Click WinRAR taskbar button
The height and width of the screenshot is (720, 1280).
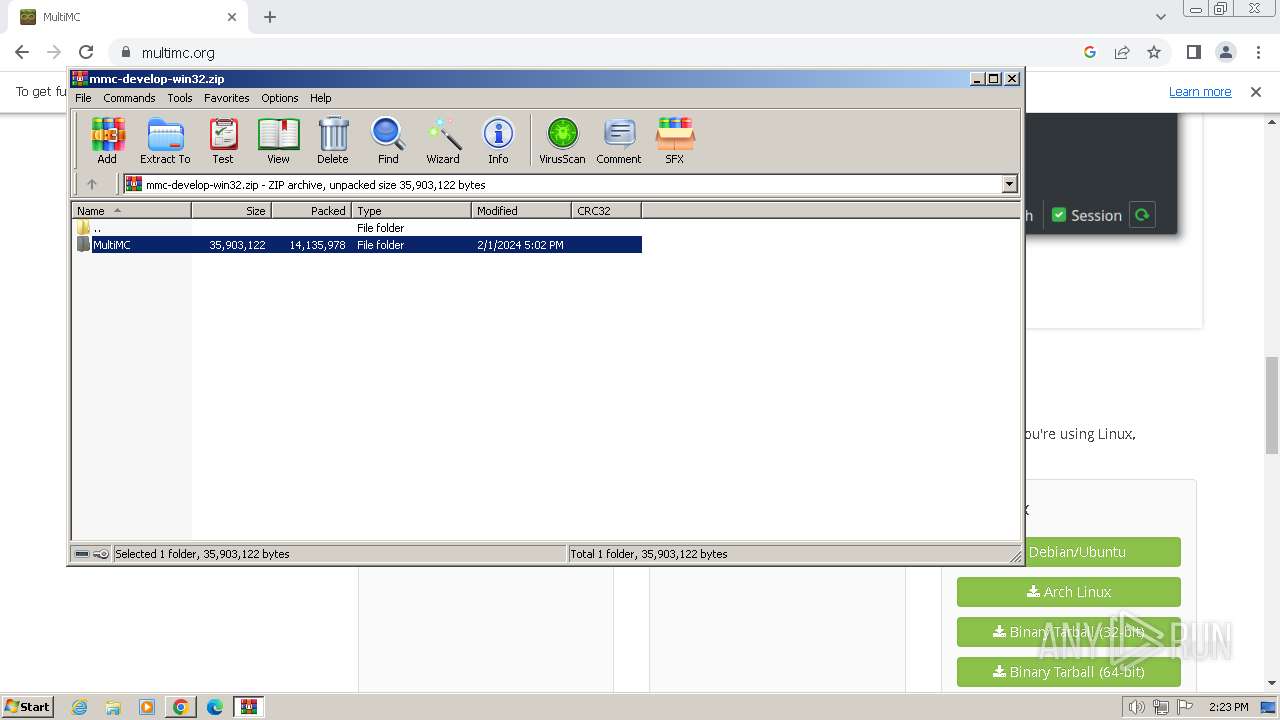[249, 707]
